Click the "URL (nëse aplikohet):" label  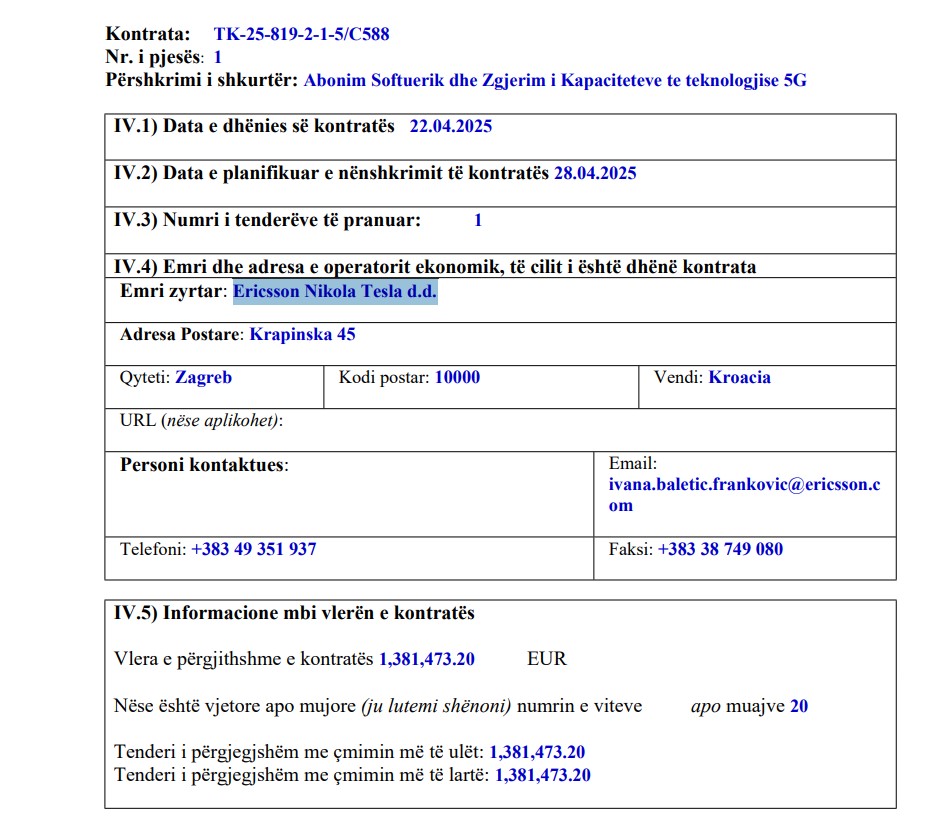(x=201, y=420)
